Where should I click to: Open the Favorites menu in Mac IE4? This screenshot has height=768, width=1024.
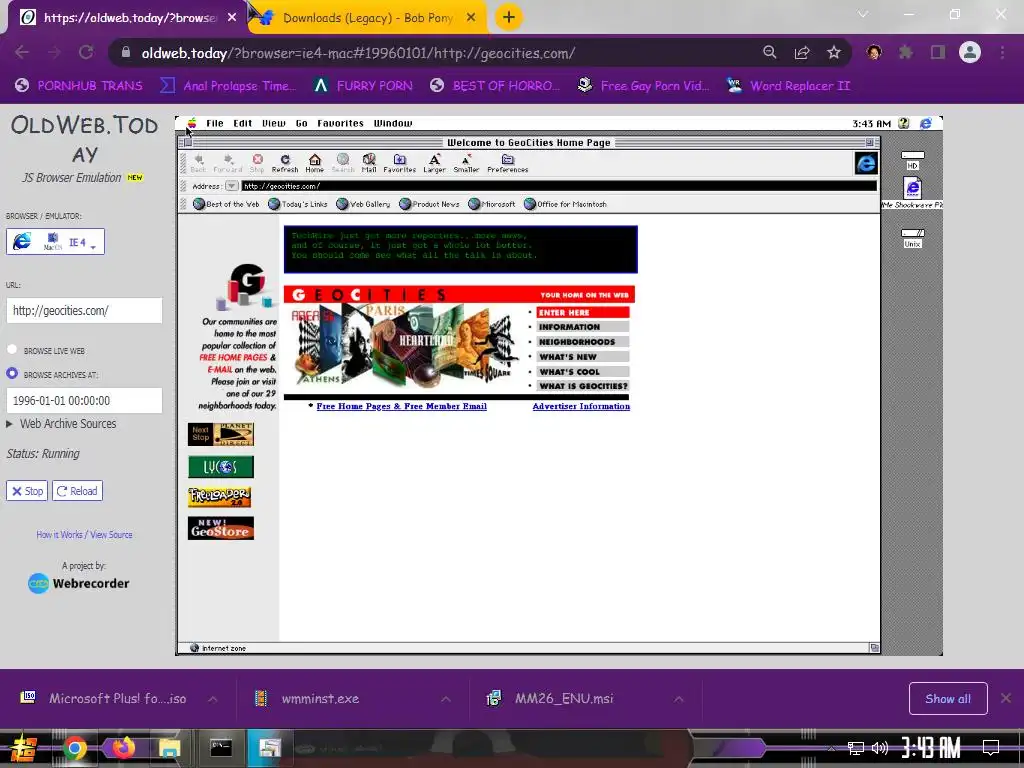[340, 123]
